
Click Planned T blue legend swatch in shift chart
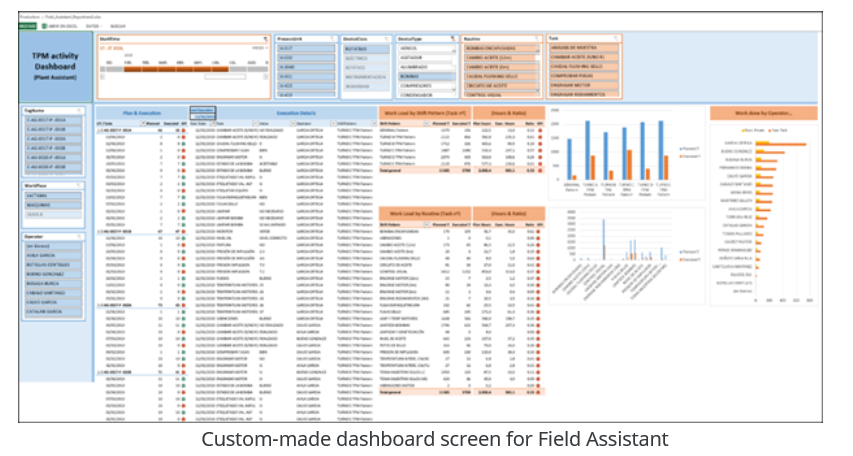click(x=681, y=149)
